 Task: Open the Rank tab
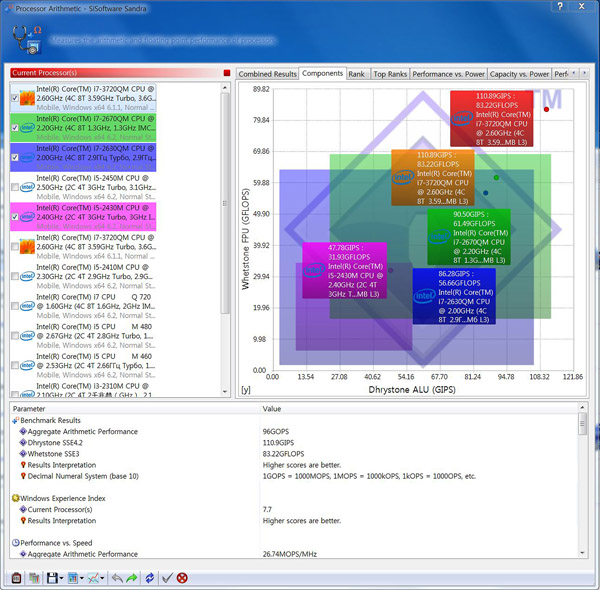pyautogui.click(x=356, y=74)
